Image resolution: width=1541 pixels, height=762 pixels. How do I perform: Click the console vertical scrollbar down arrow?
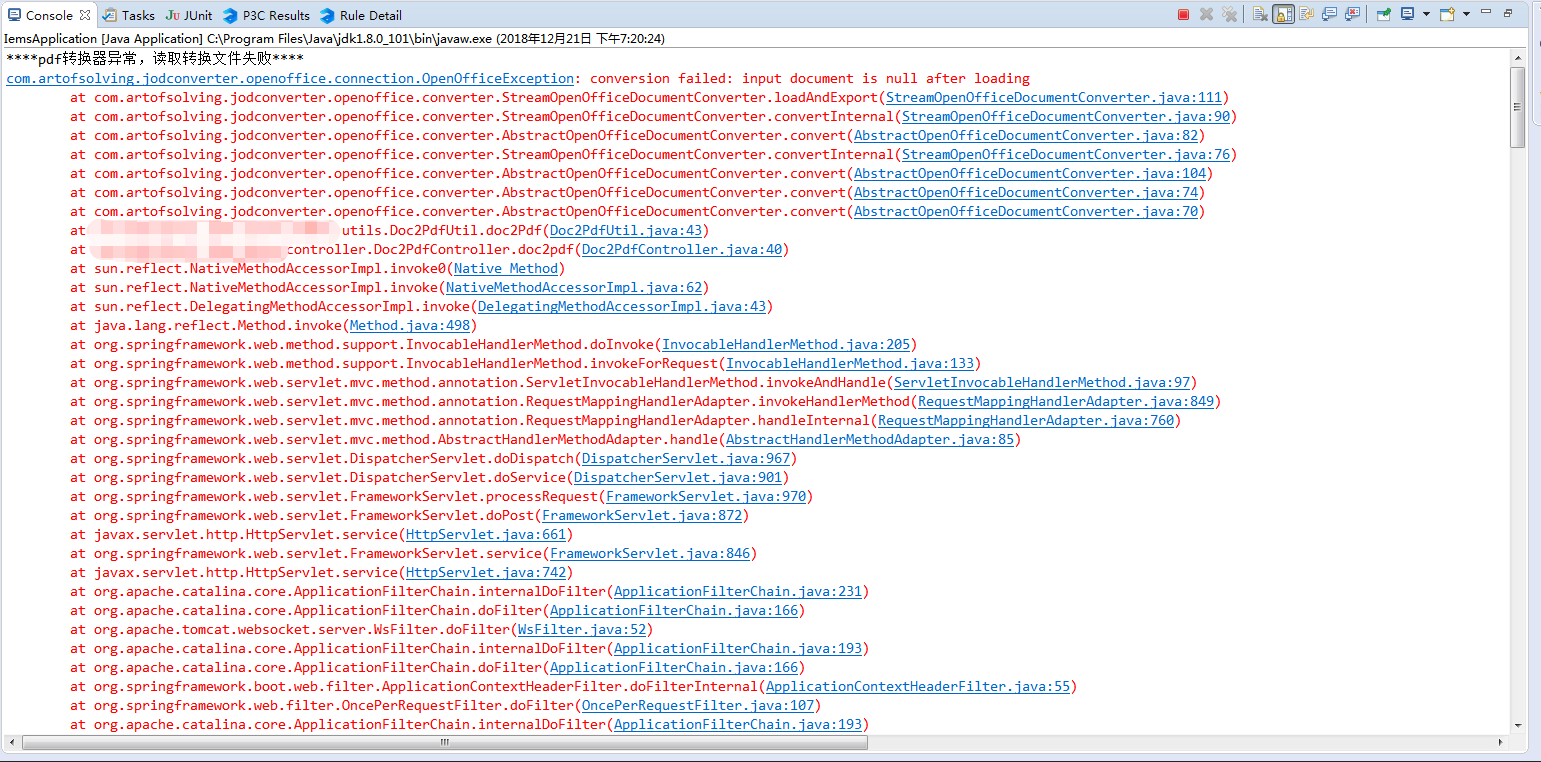1518,726
